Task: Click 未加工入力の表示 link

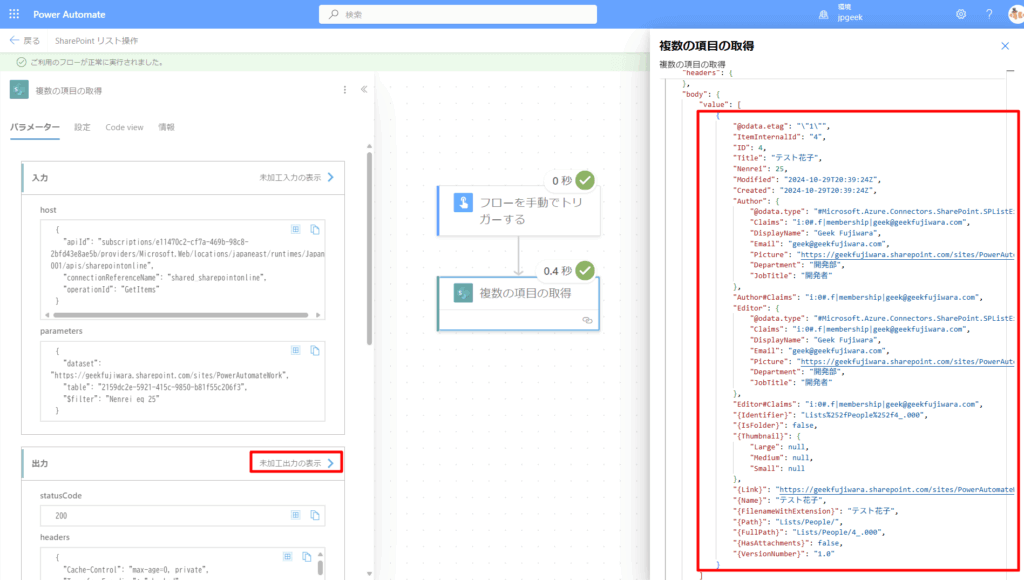Action: click(290, 178)
